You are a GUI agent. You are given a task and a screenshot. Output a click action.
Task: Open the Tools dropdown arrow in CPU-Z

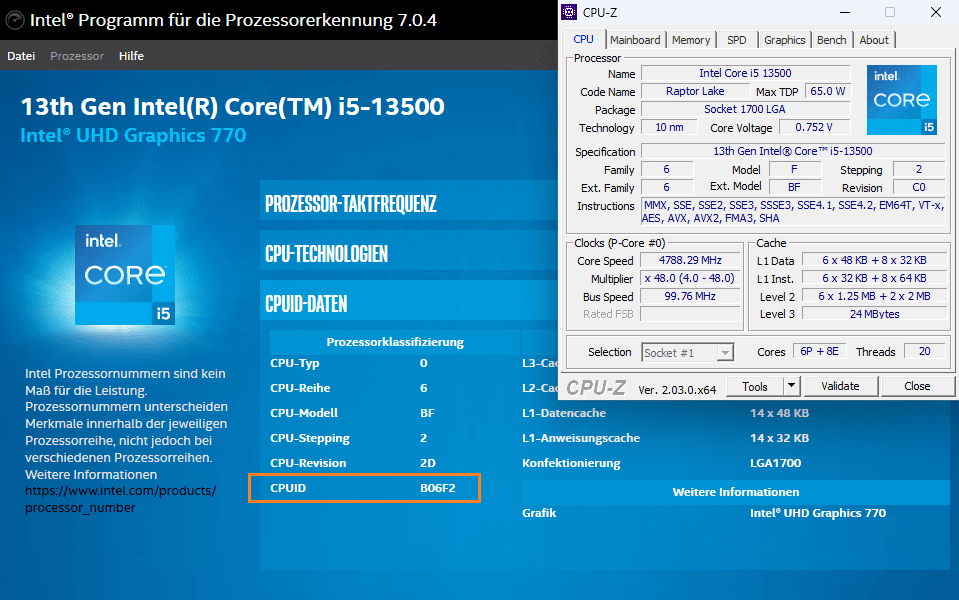791,386
